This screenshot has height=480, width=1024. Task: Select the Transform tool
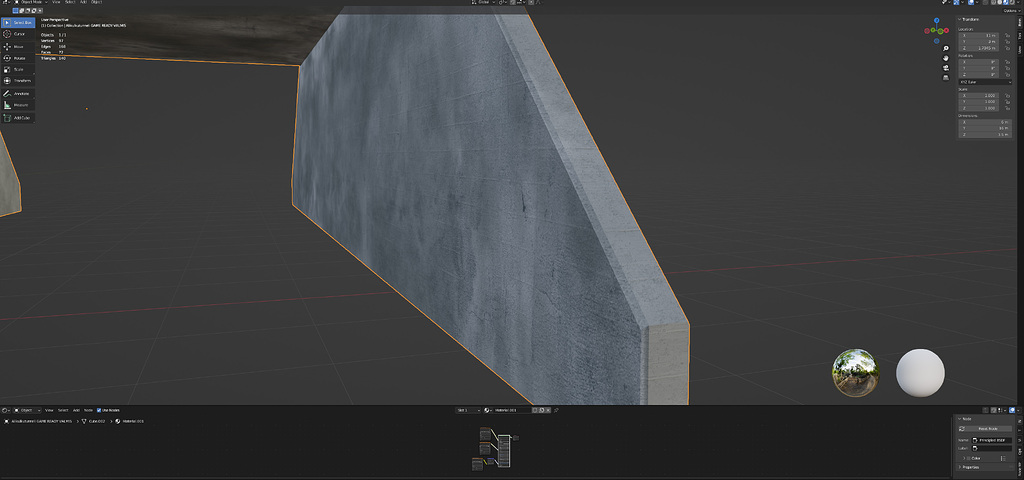tap(18, 80)
